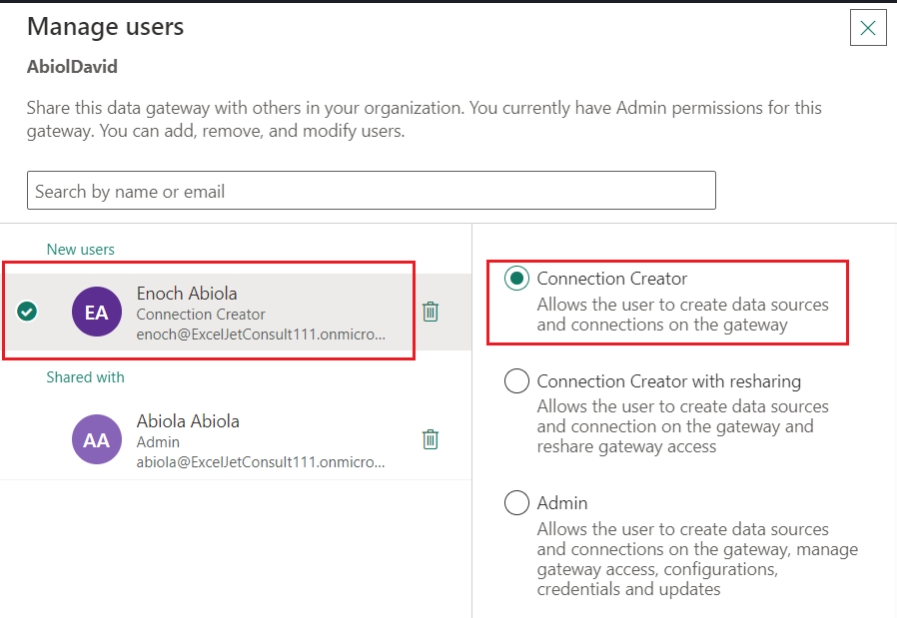
Task: Delete Abiola Abiola with the trash icon
Action: [x=430, y=440]
